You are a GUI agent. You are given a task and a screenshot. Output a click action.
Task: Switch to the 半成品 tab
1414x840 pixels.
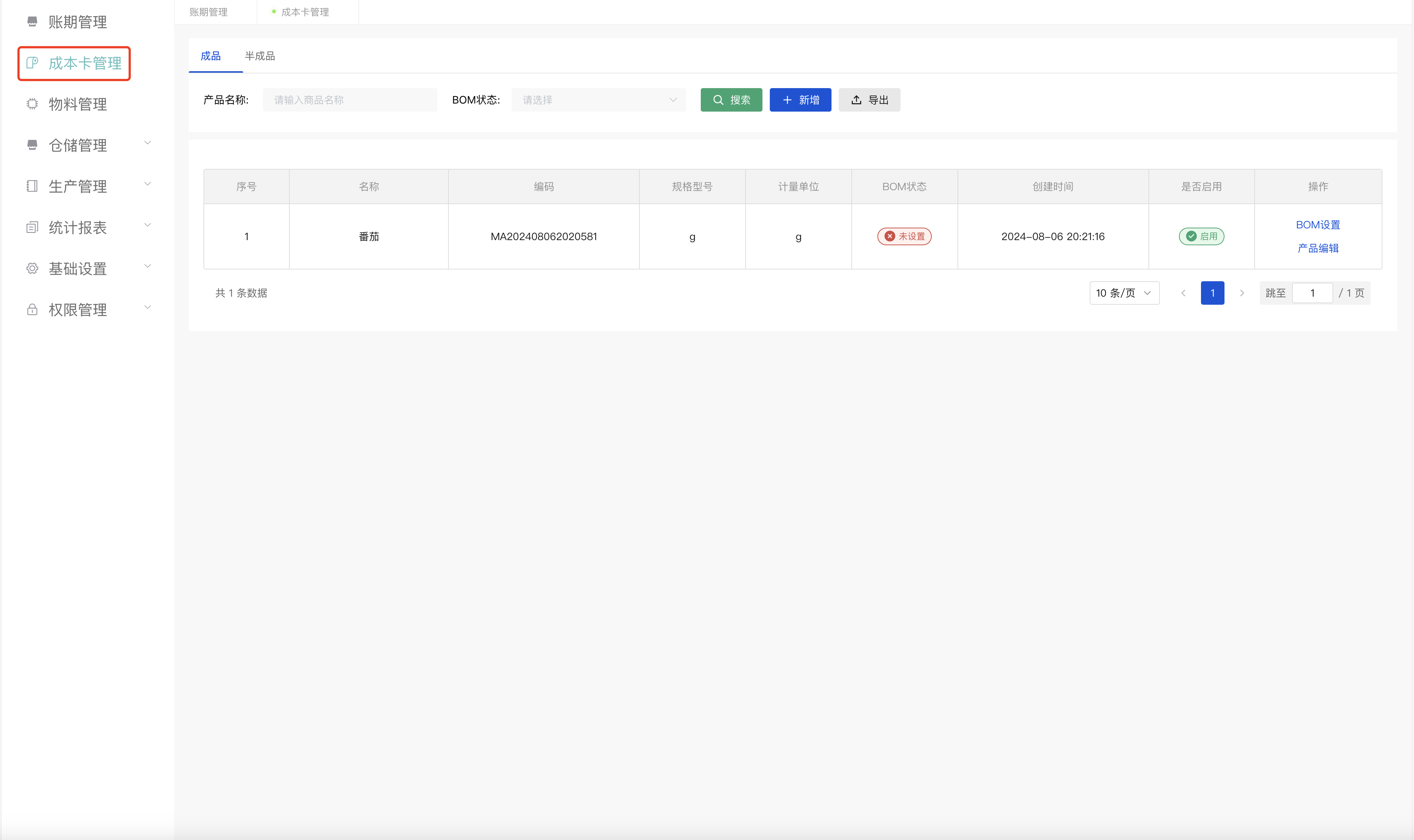pyautogui.click(x=259, y=56)
